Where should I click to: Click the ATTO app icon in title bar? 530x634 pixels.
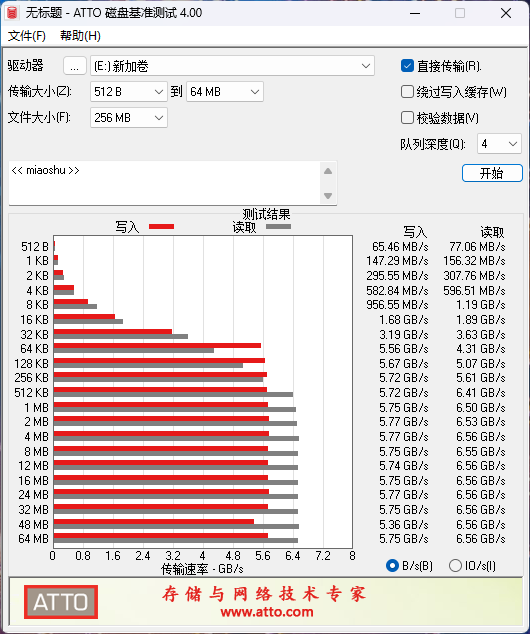pyautogui.click(x=12, y=13)
